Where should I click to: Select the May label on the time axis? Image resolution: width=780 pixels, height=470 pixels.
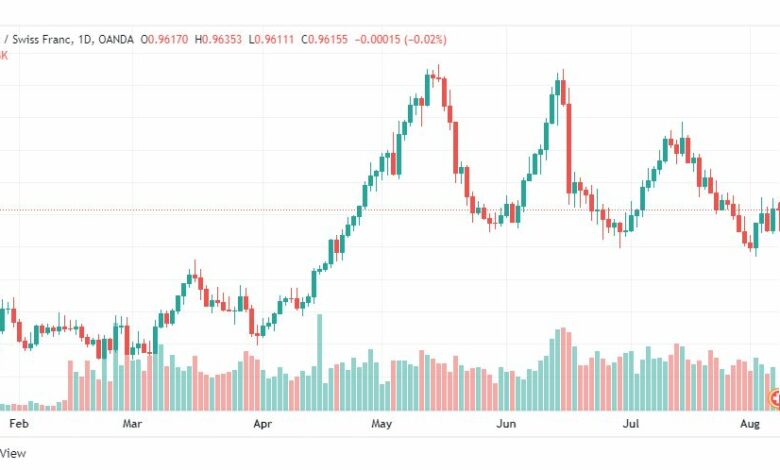(x=382, y=424)
